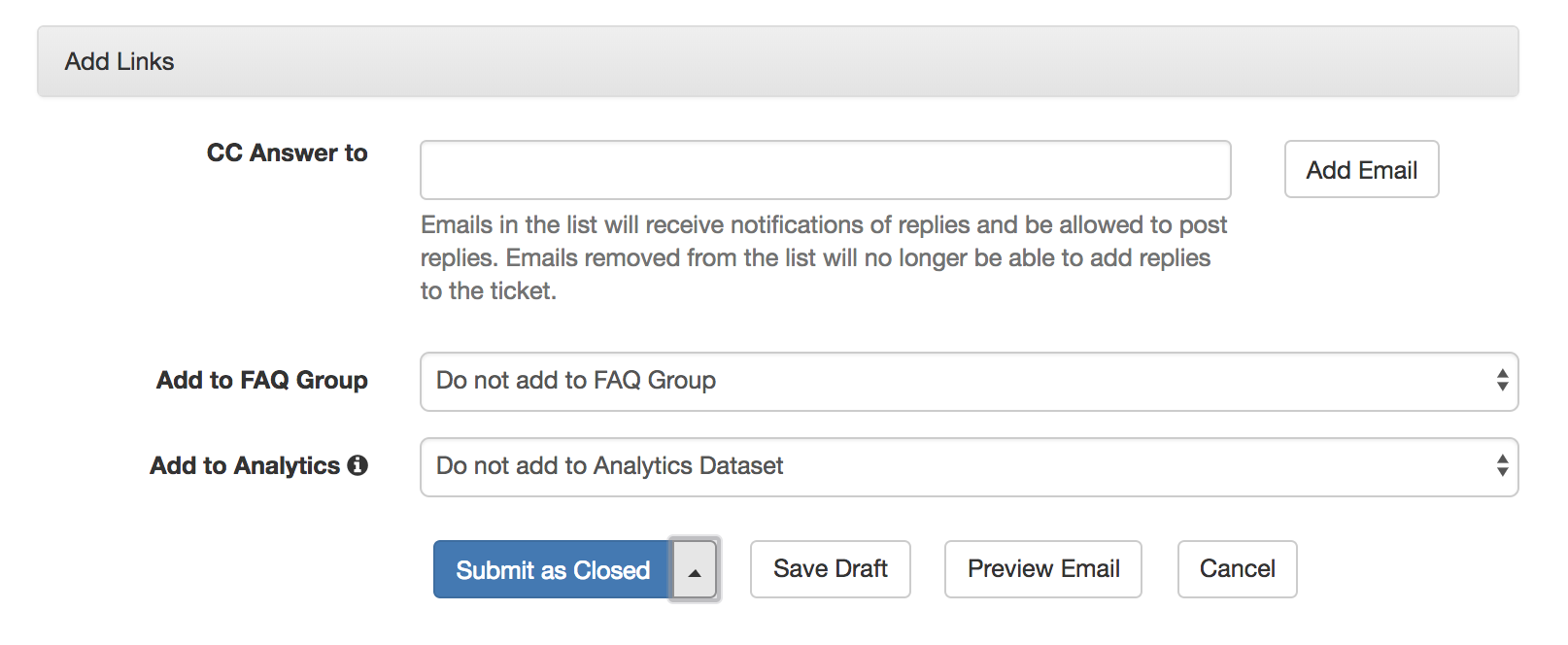Viewport: 1568px width, 645px height.
Task: Open the Add to FAQ Group dropdown
Action: [969, 381]
